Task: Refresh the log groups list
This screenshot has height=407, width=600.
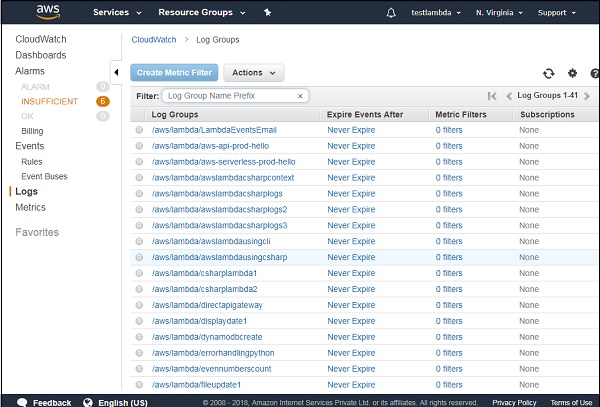Action: click(548, 73)
